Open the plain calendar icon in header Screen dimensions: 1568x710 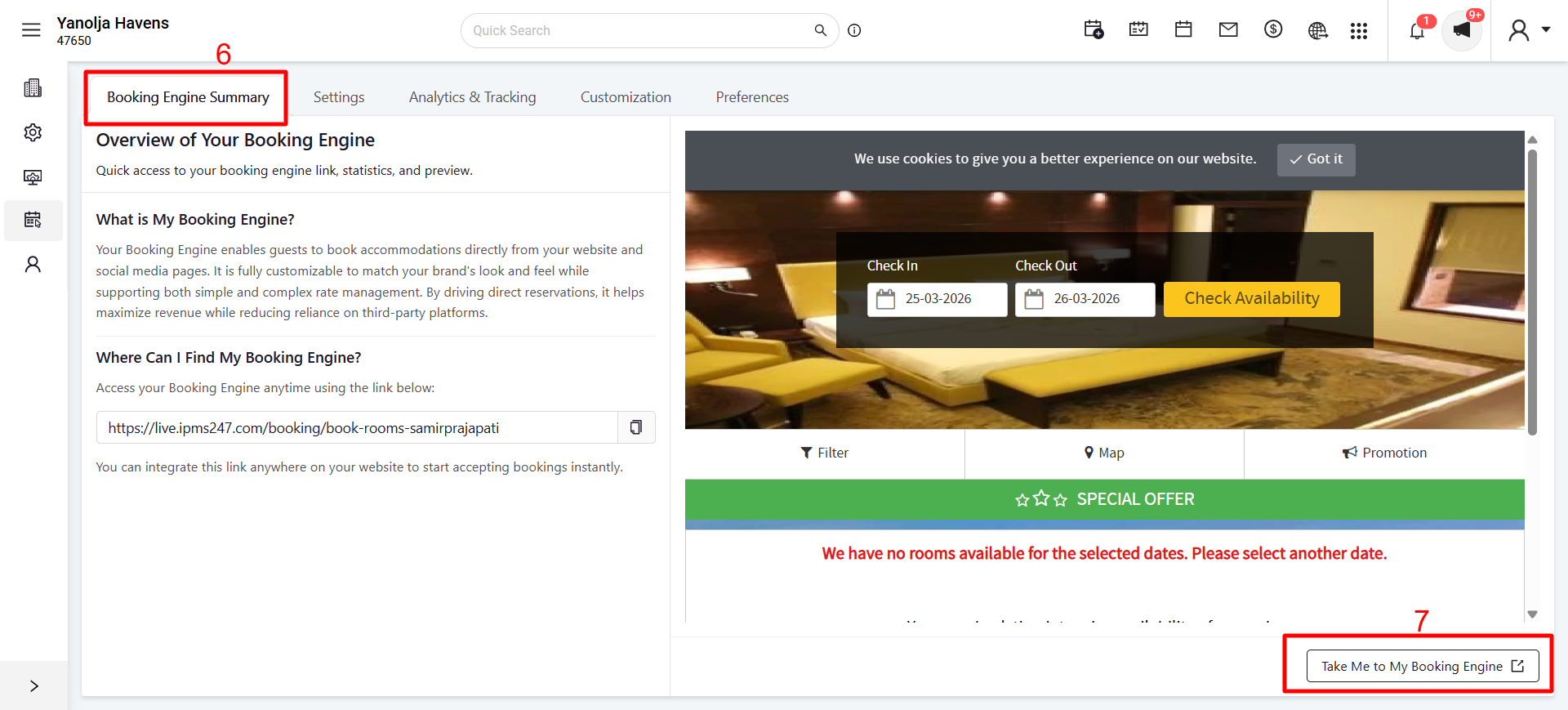[1183, 30]
